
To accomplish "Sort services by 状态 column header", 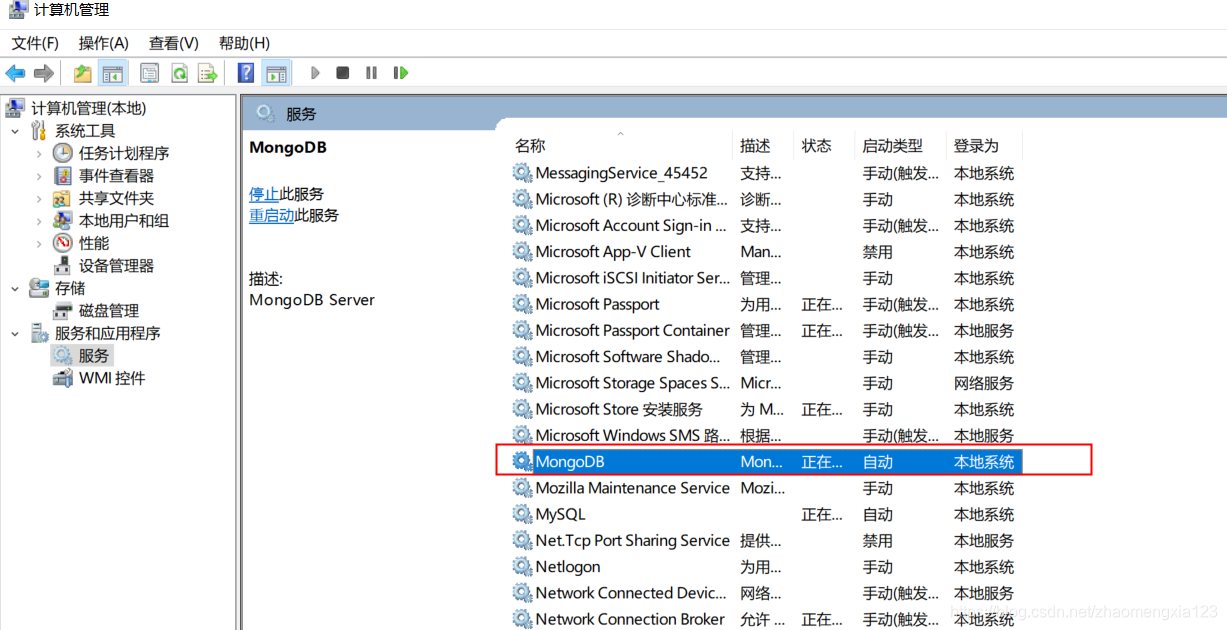I will [816, 146].
